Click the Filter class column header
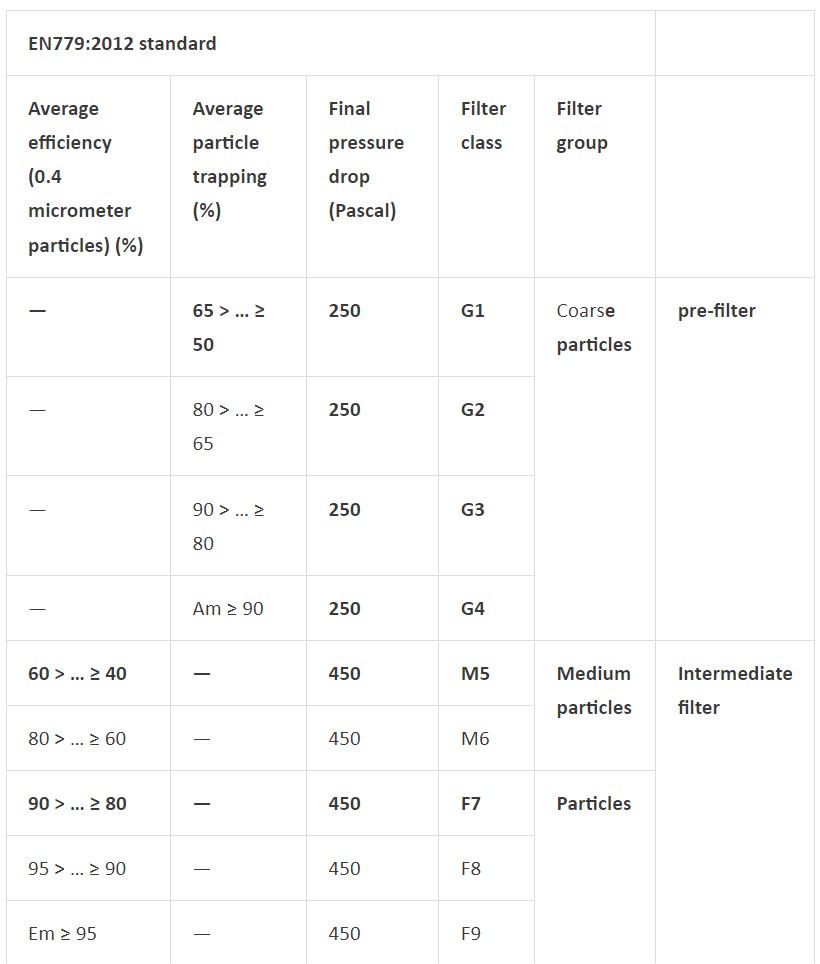Image resolution: width=820 pixels, height=964 pixels. [486, 176]
